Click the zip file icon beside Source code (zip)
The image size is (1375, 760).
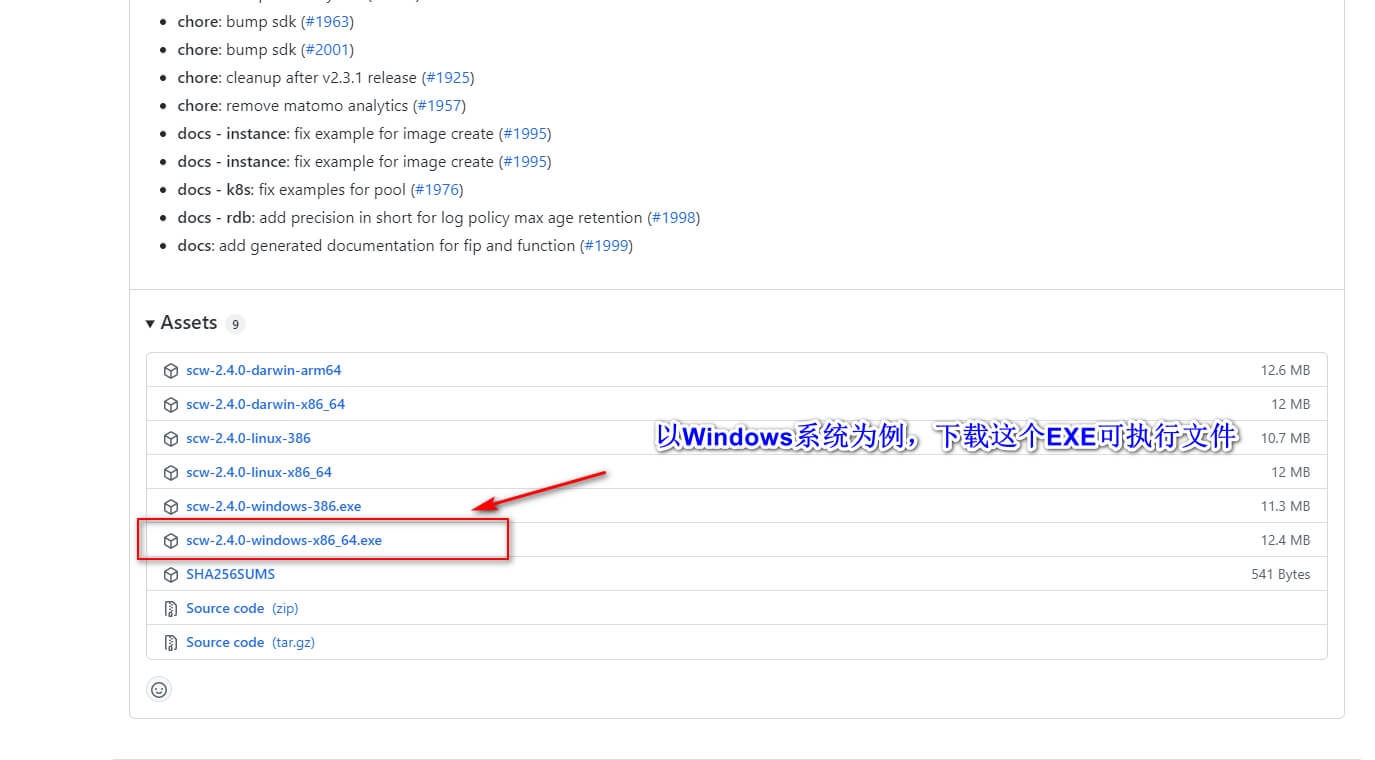171,609
